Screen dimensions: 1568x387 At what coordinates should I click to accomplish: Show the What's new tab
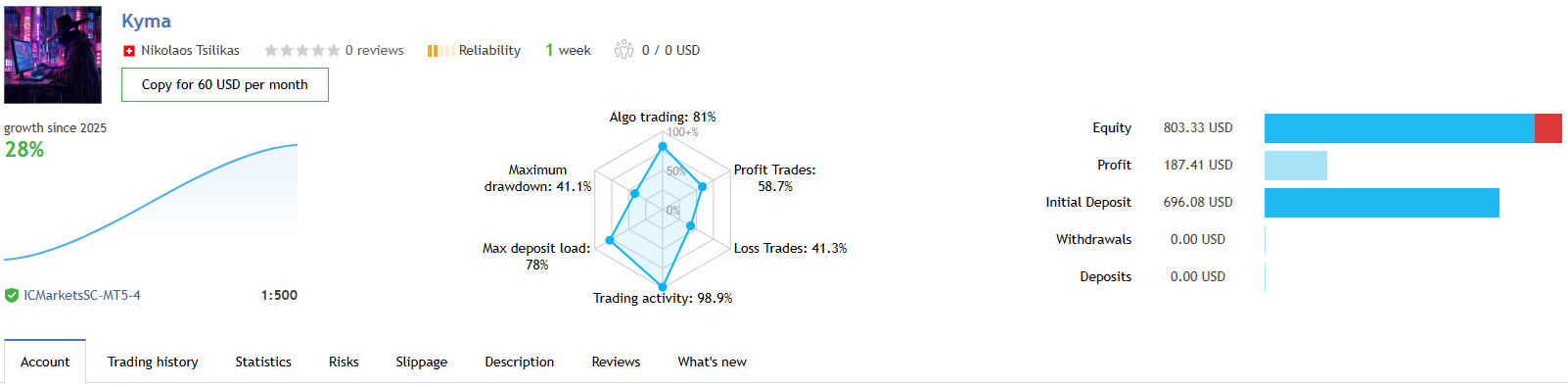click(712, 362)
